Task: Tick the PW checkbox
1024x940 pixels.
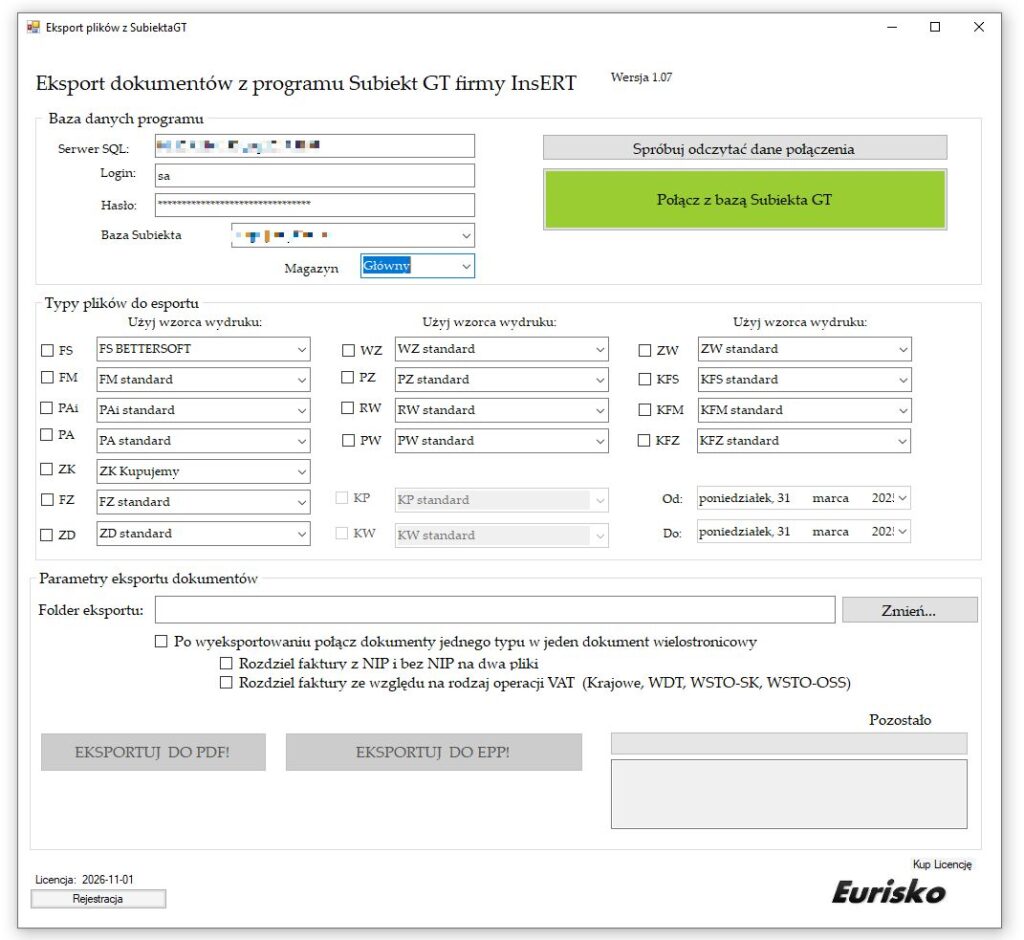Action: pos(348,441)
